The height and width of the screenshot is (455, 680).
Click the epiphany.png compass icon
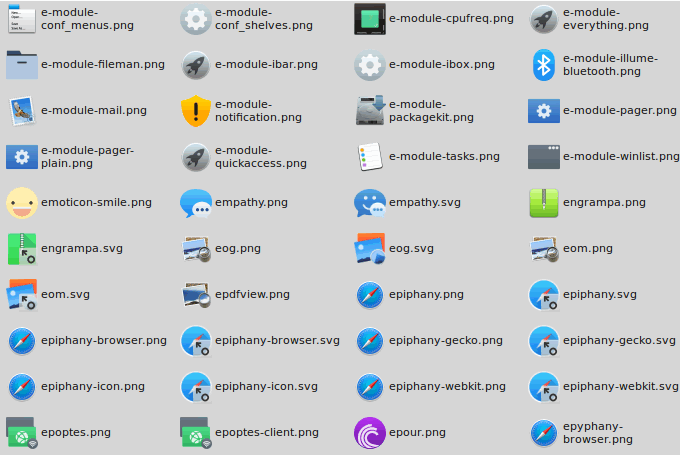click(370, 295)
